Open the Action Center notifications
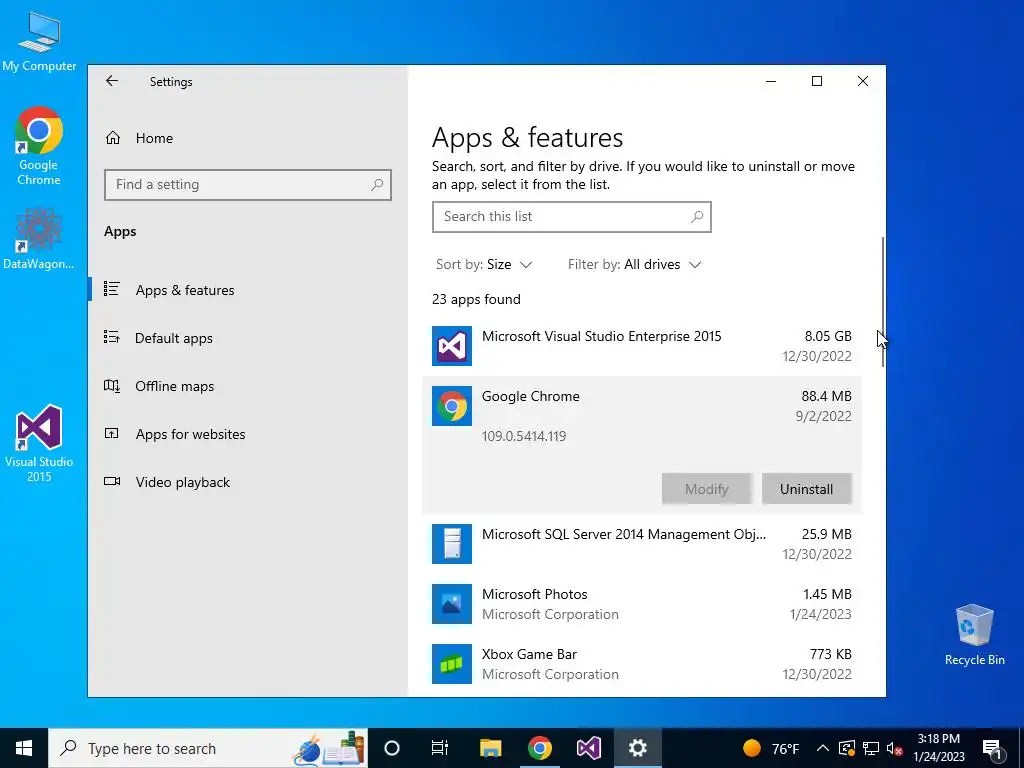 point(993,748)
